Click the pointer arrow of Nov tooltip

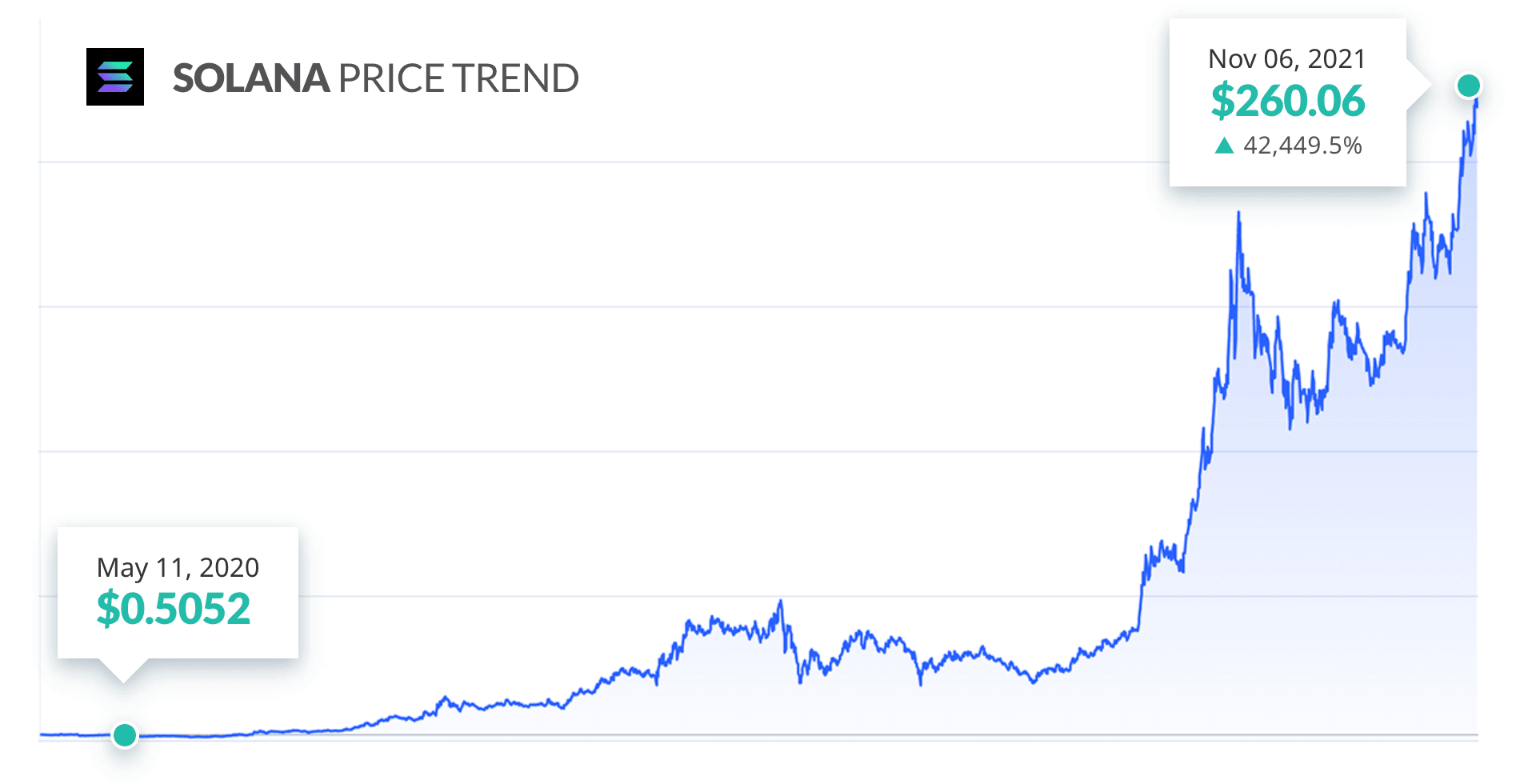click(1419, 85)
